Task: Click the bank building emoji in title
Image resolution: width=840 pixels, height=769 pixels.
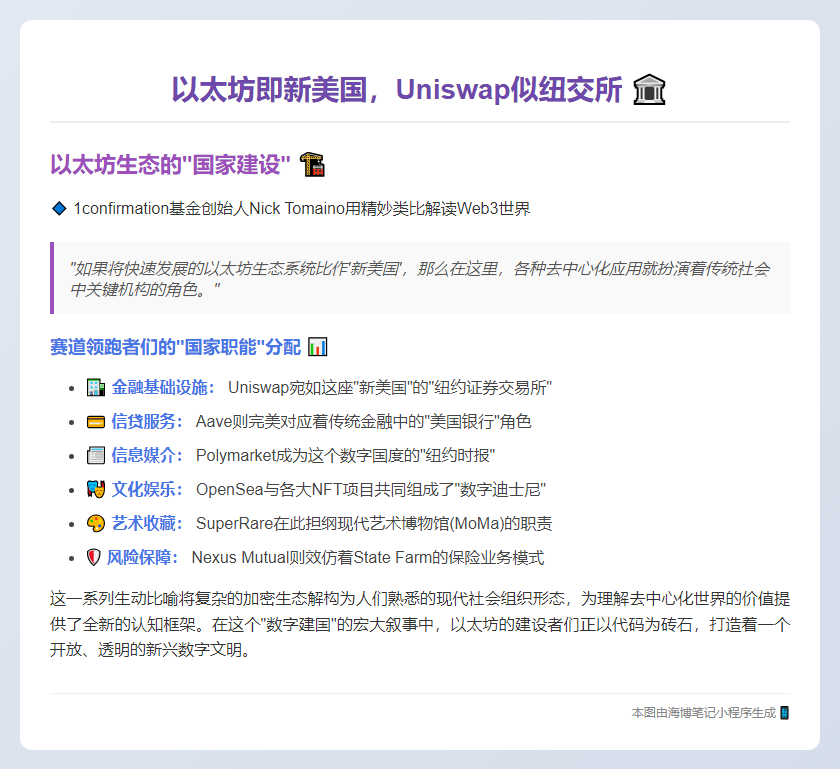Action: 649,89
